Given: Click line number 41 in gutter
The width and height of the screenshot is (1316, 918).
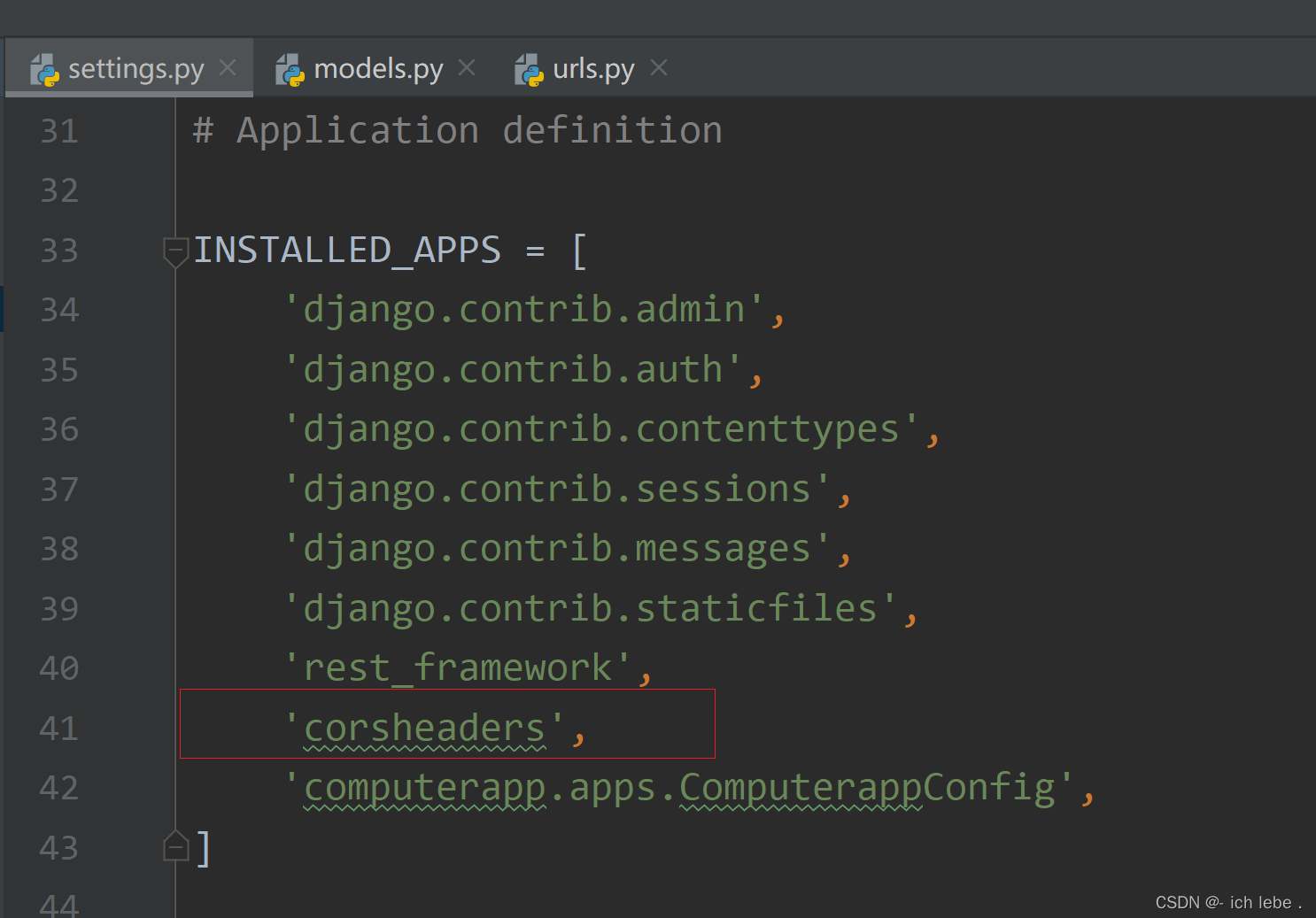Looking at the screenshot, I should [x=59, y=729].
